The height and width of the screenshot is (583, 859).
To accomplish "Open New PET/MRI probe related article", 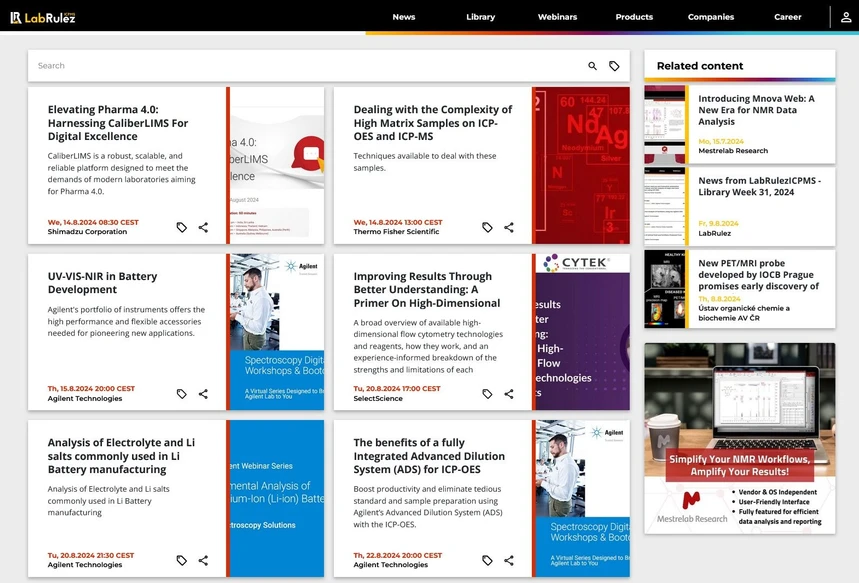I will tap(758, 275).
